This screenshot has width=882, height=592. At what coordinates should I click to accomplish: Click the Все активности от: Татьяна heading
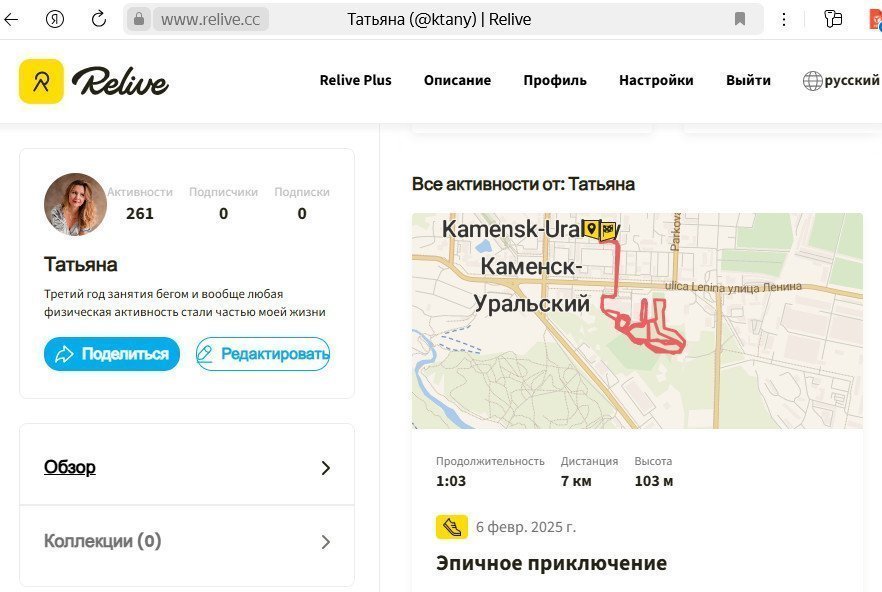click(x=523, y=184)
